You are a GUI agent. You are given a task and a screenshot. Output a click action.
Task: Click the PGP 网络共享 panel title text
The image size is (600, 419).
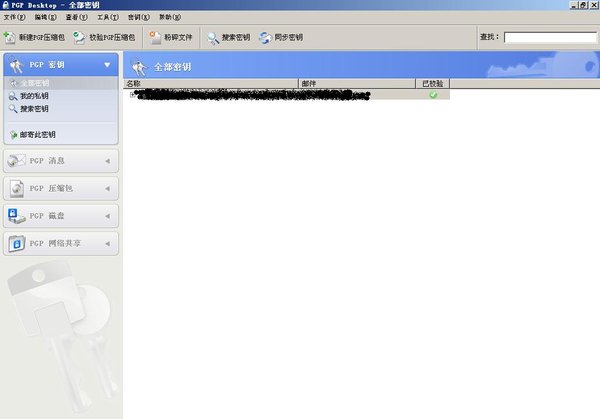(55, 243)
